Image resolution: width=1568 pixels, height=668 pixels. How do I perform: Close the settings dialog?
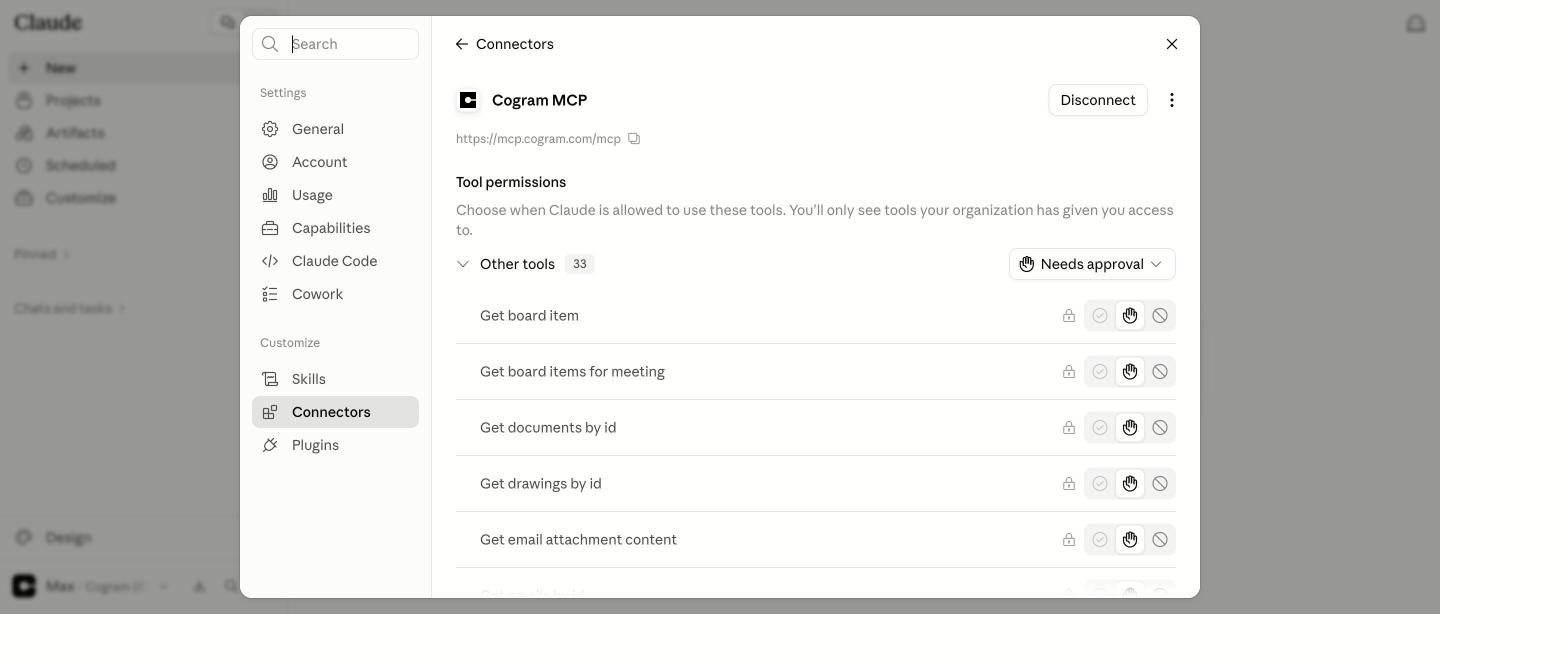point(1172,44)
